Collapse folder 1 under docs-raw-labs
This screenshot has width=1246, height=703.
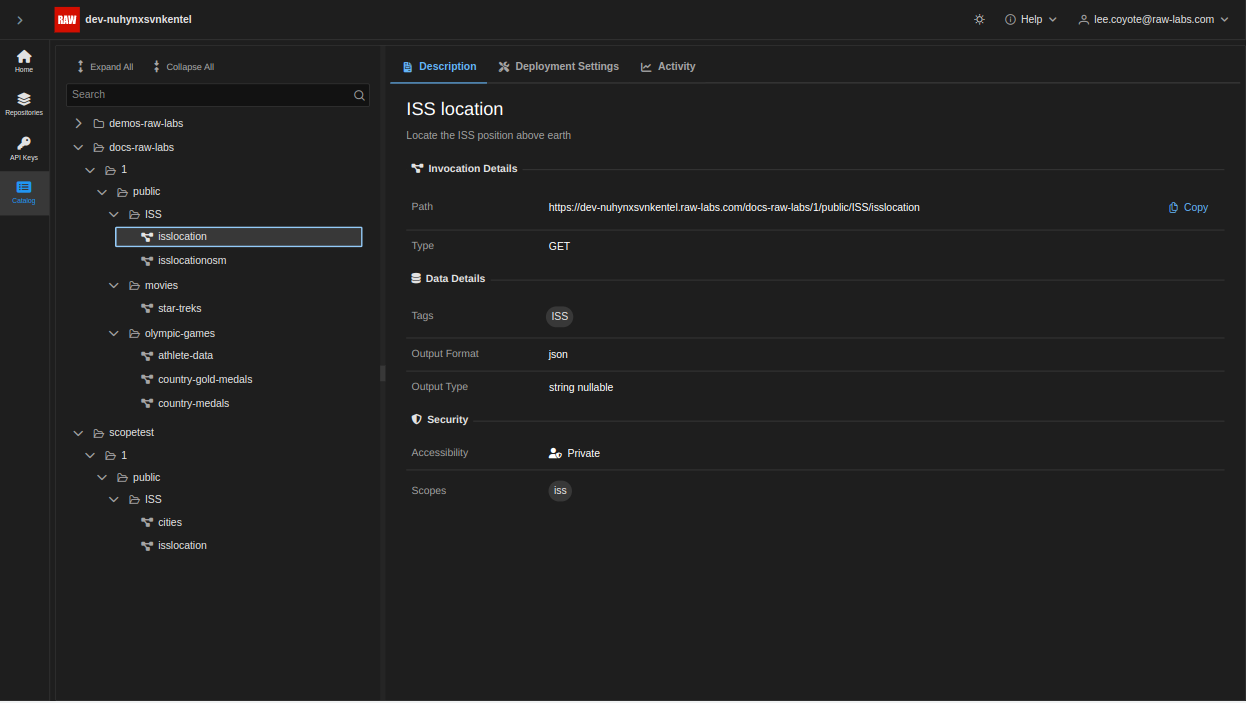point(90,170)
